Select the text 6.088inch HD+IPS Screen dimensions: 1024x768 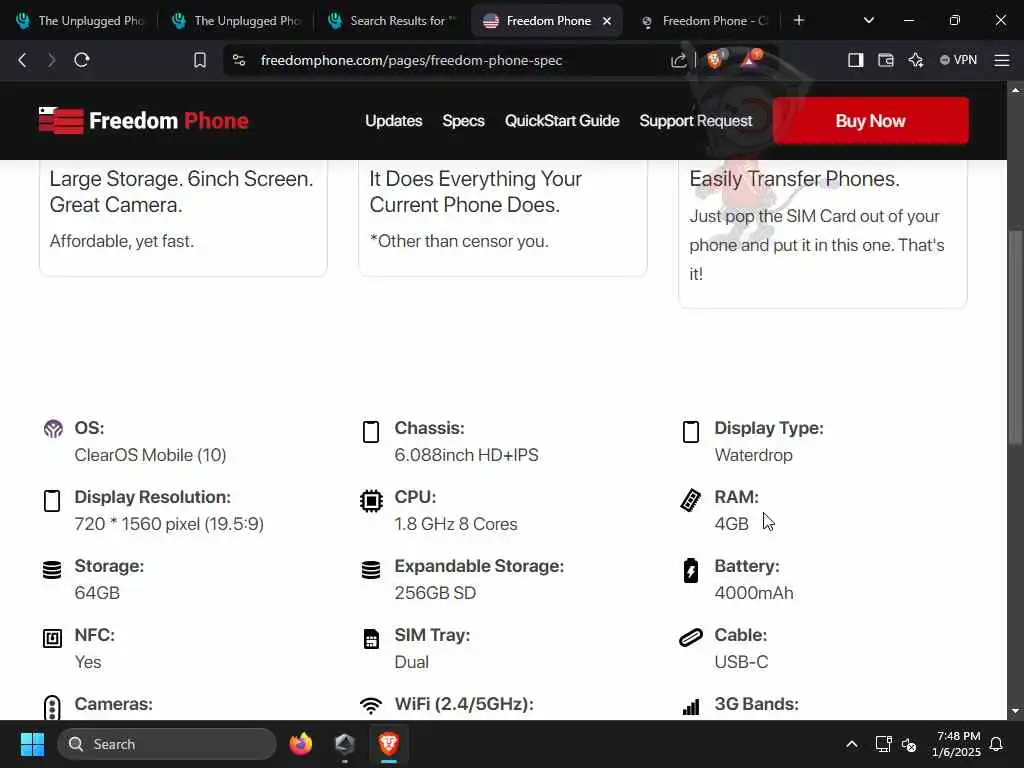tap(466, 455)
